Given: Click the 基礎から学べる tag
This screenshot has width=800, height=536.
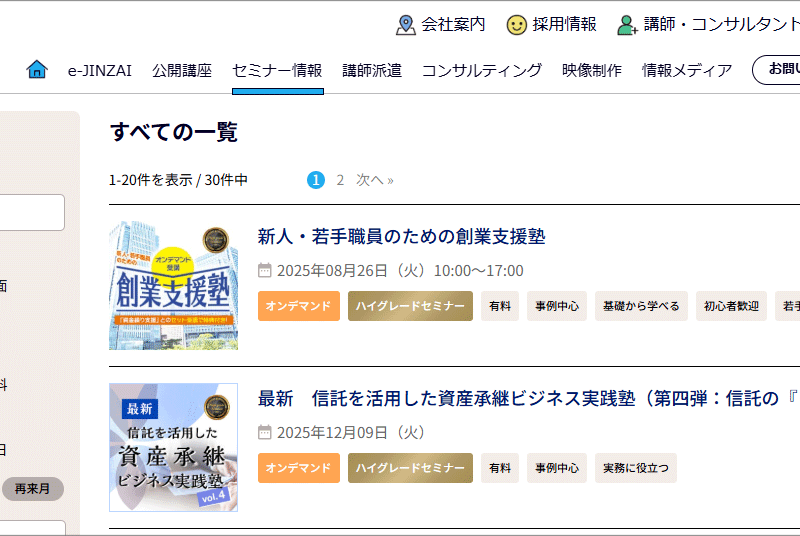Looking at the screenshot, I should 641,306.
